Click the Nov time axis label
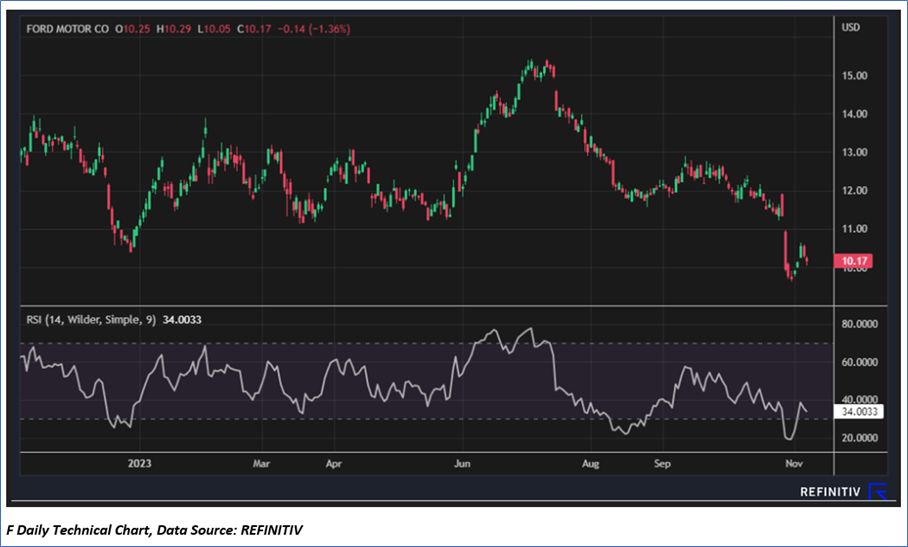This screenshot has height=547, width=908. click(793, 464)
